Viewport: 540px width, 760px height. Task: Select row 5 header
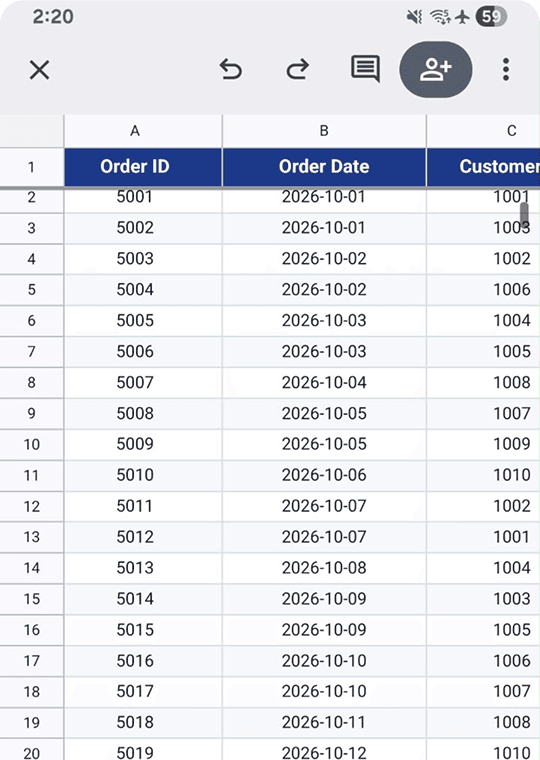(32, 290)
